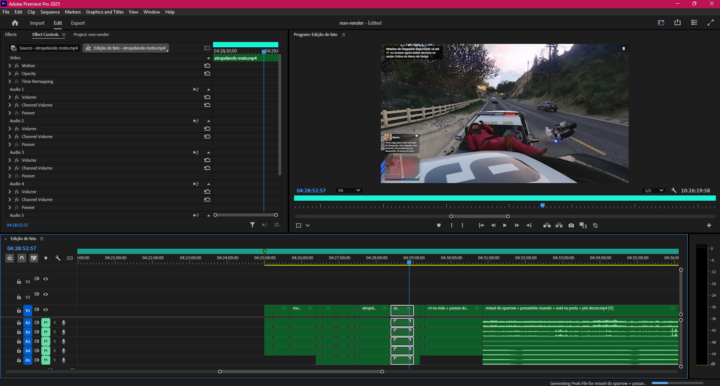Screen dimensions: 720x386
Task: Click the Mark In bracket icon
Action: tap(452, 225)
